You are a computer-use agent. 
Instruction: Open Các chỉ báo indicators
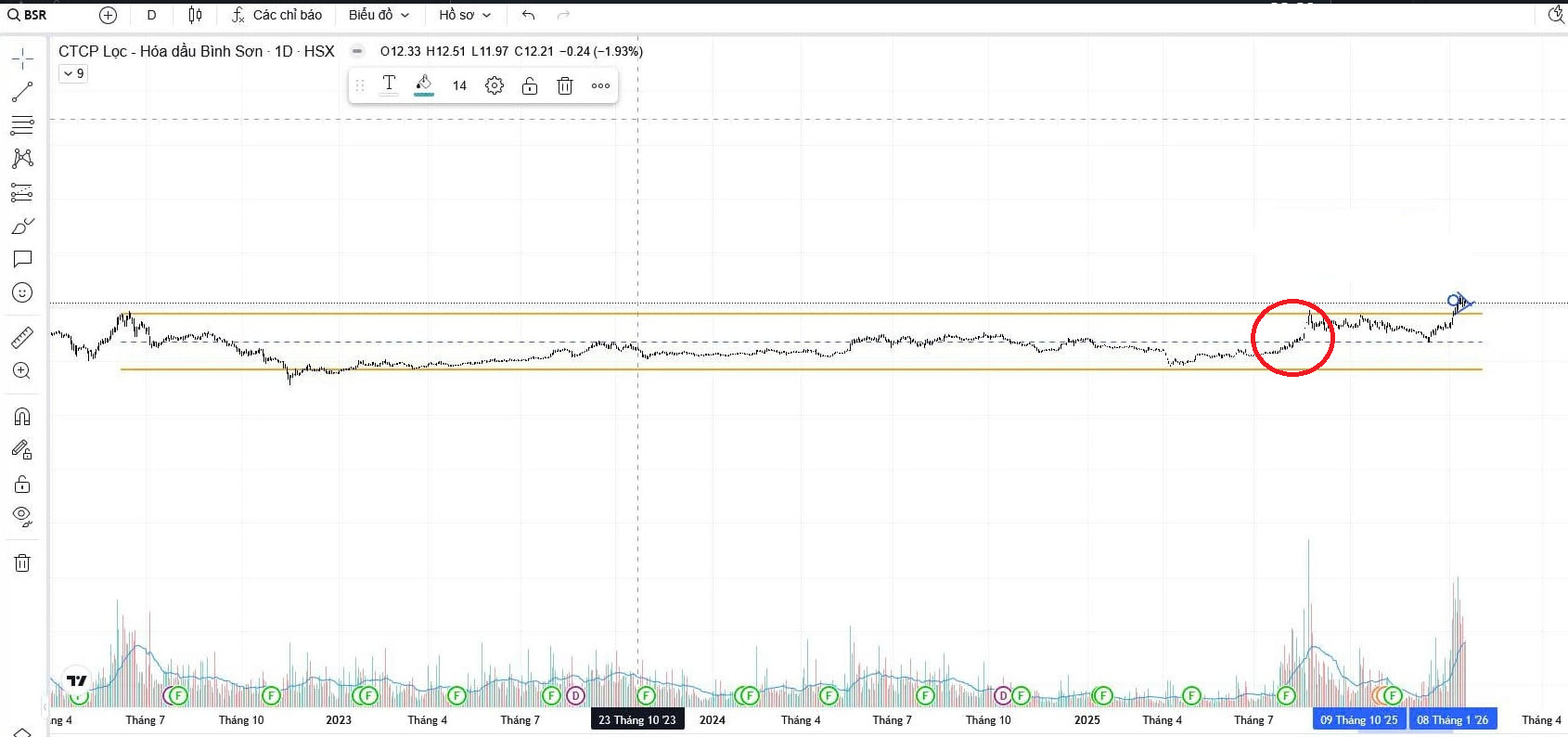coord(276,15)
